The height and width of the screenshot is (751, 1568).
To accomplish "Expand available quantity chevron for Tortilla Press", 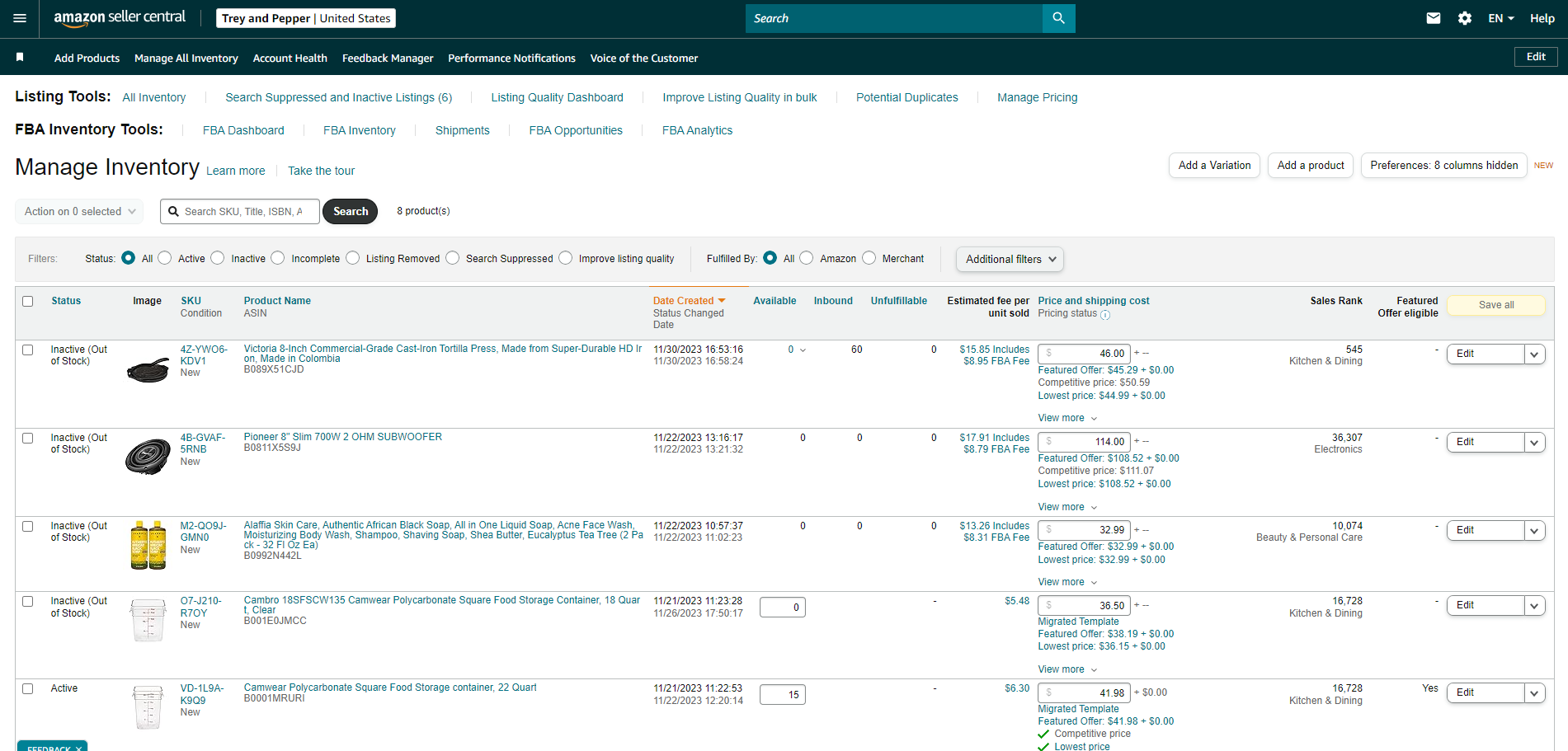I will pos(803,350).
